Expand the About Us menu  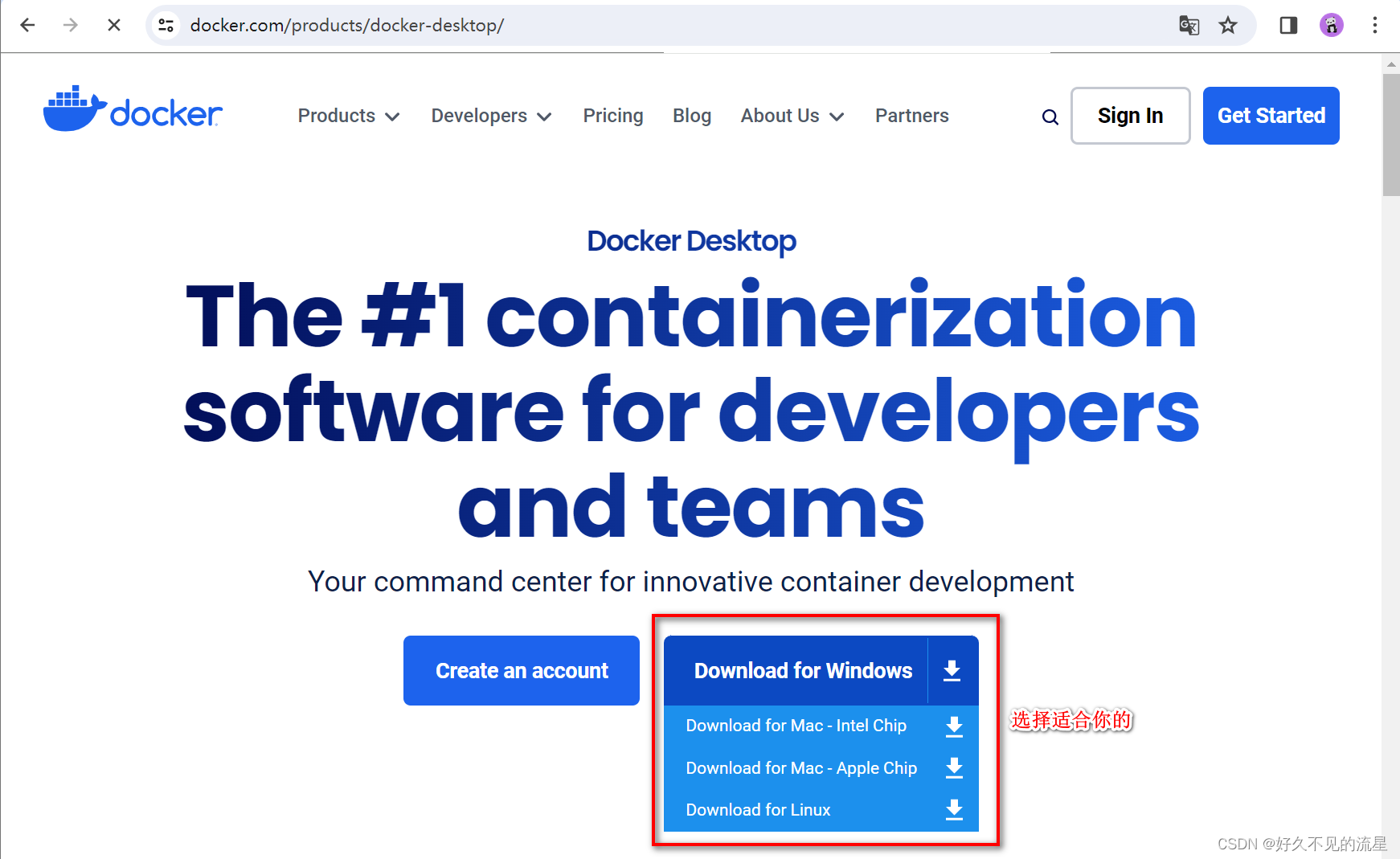tap(792, 116)
